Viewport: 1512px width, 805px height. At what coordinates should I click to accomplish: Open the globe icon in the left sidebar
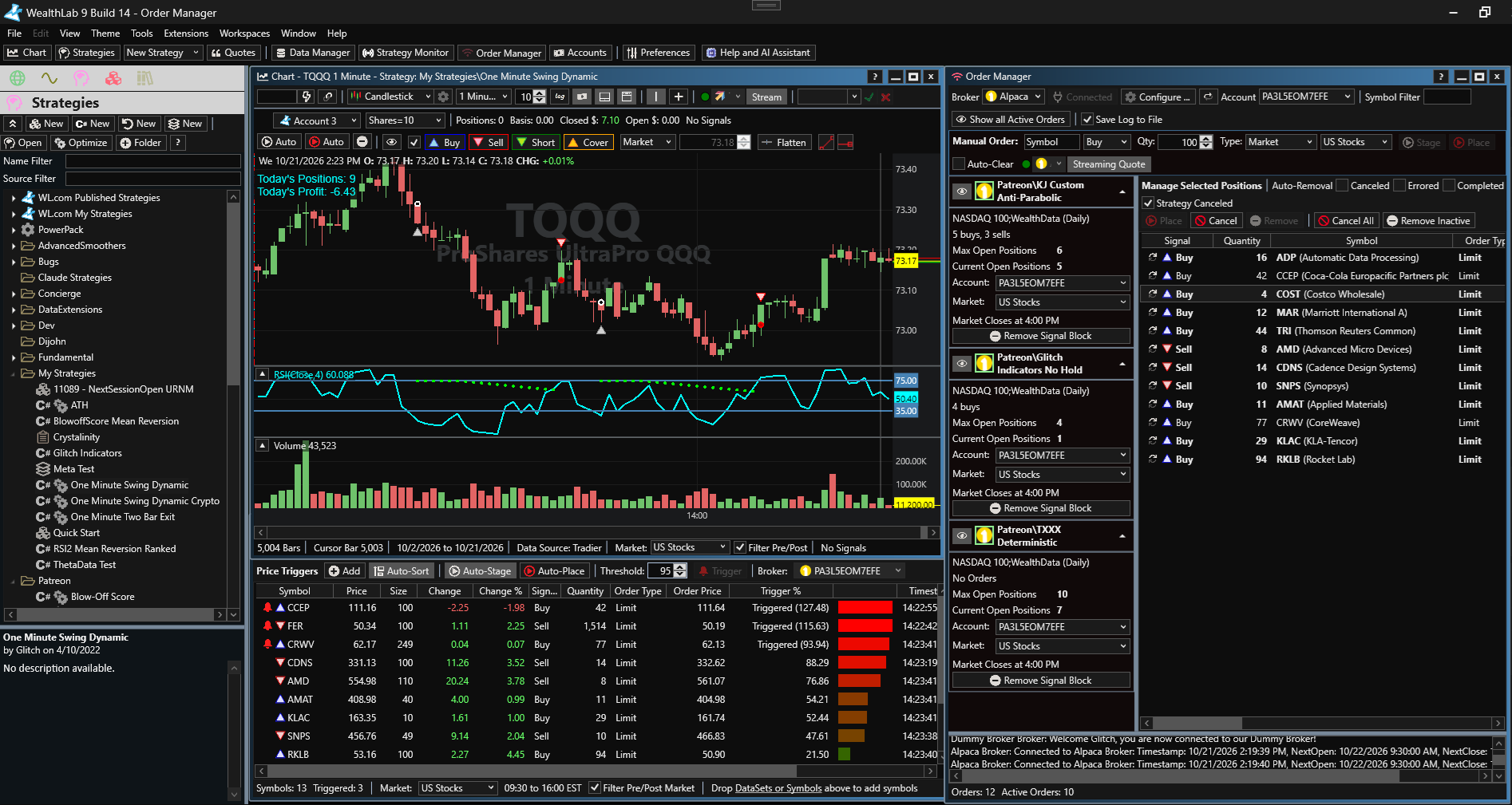click(18, 78)
